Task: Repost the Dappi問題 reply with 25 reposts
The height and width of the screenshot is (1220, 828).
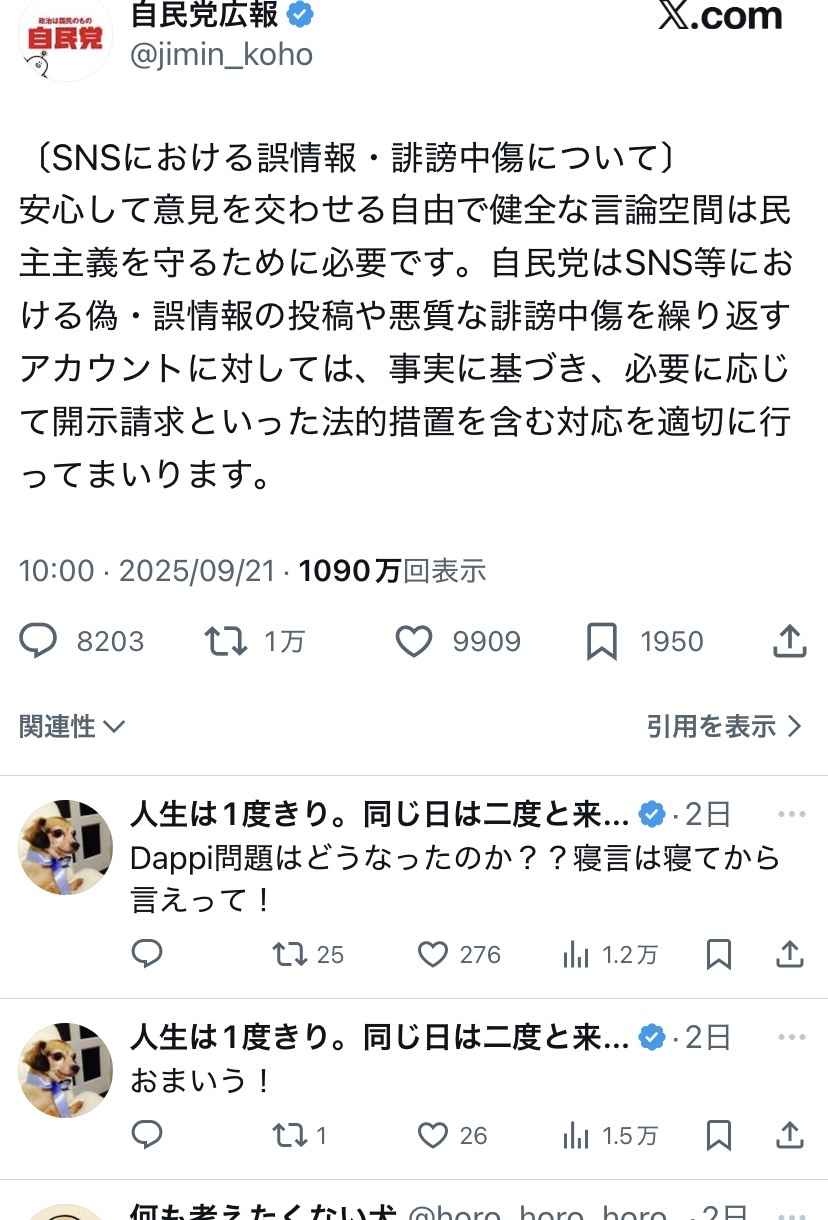Action: (x=290, y=955)
